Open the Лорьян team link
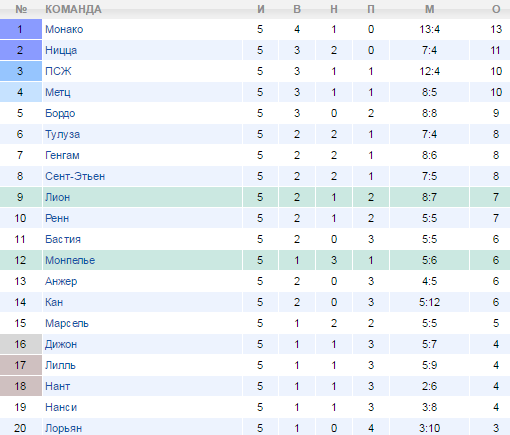The height and width of the screenshot is (435, 510). coord(63,428)
